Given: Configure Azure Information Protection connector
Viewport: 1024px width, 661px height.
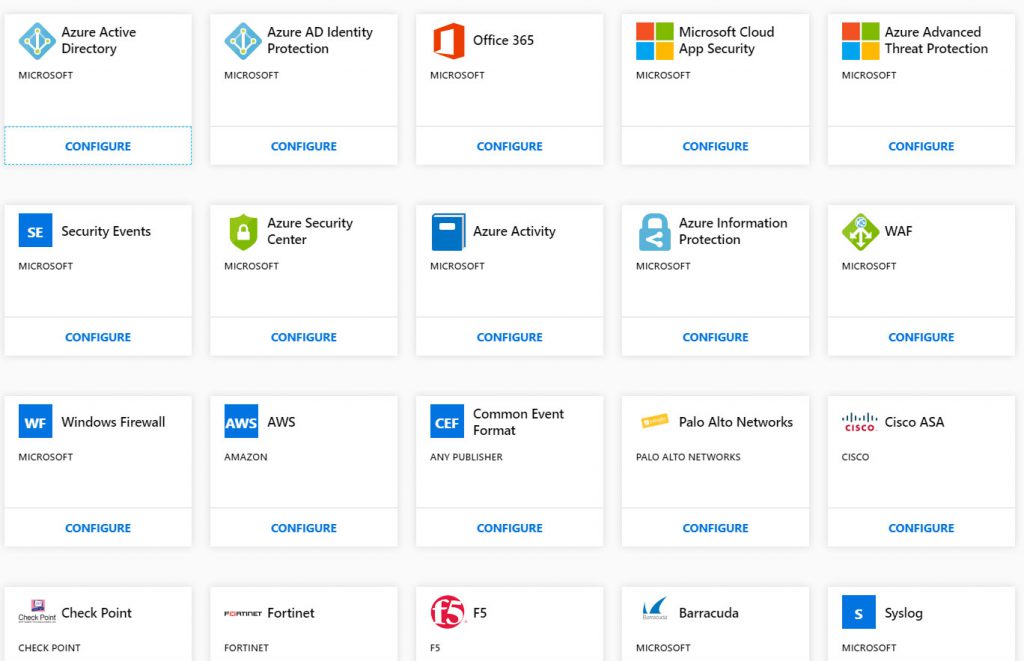Looking at the screenshot, I should point(715,337).
